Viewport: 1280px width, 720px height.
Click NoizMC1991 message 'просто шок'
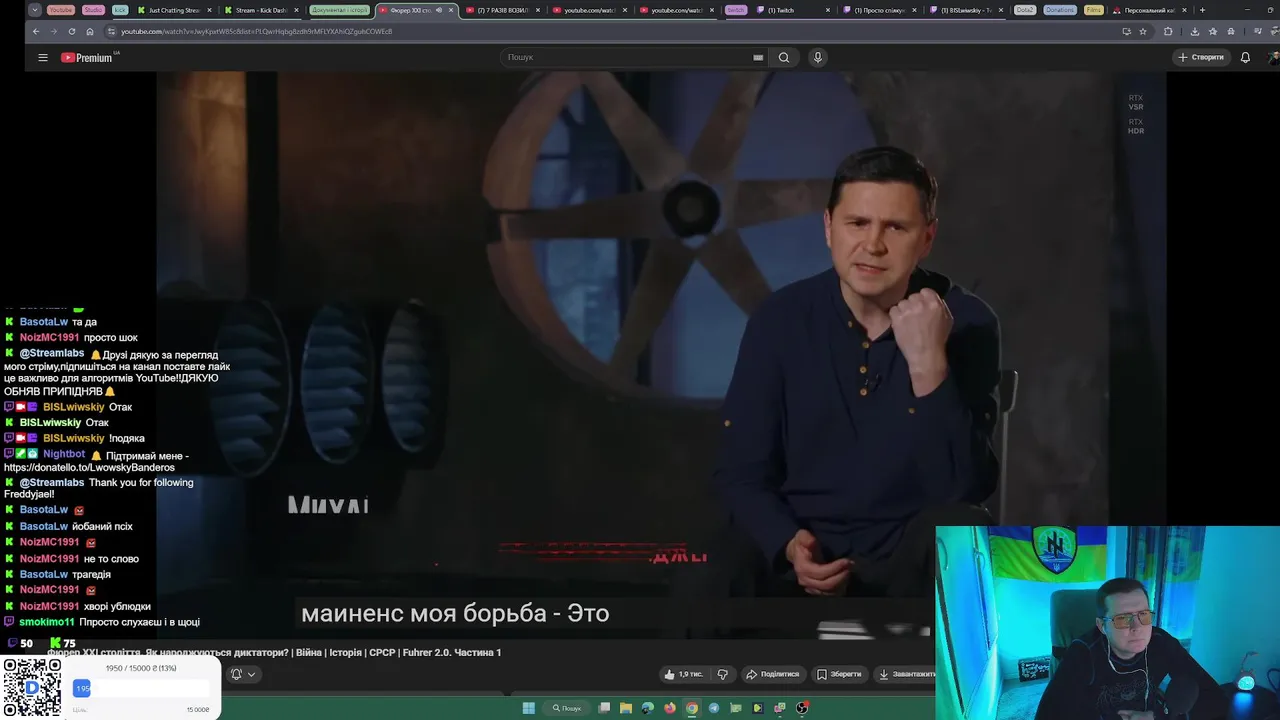point(111,338)
